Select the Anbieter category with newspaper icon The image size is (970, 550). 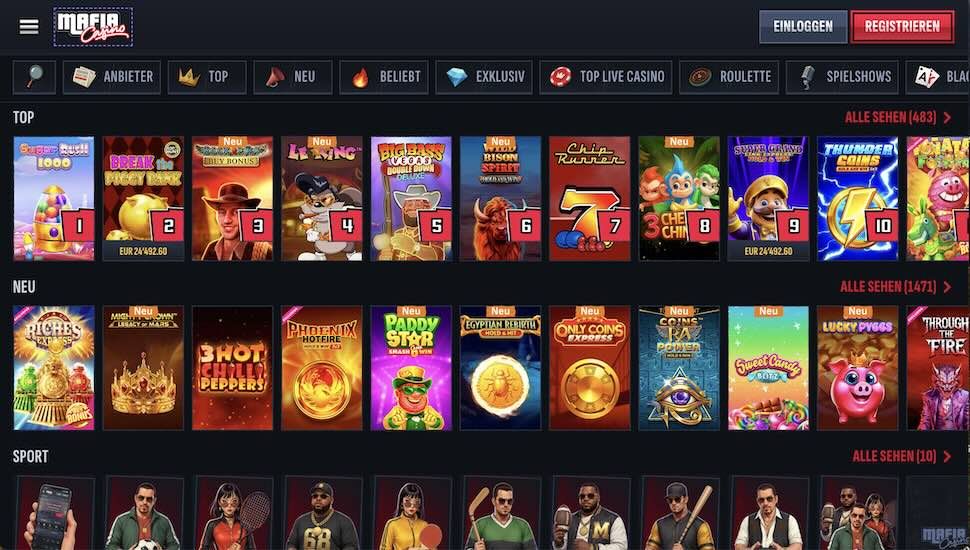(112, 77)
